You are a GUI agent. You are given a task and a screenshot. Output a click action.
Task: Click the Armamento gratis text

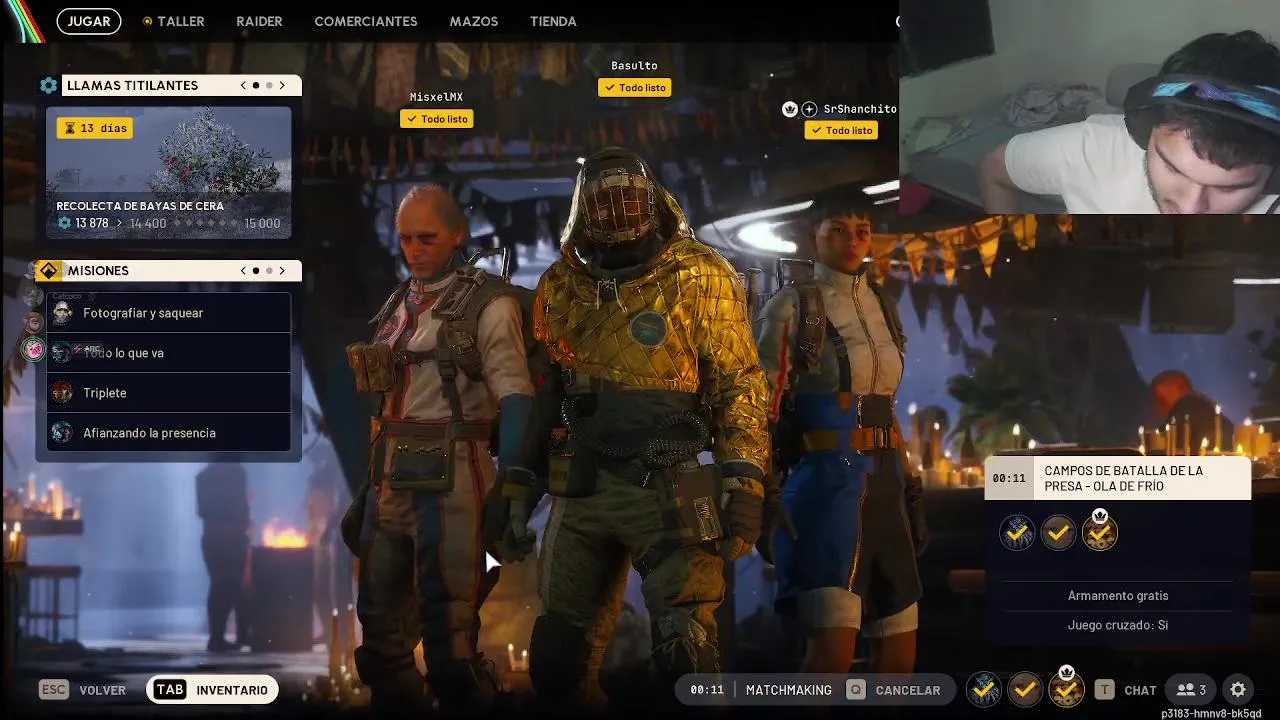point(1118,595)
